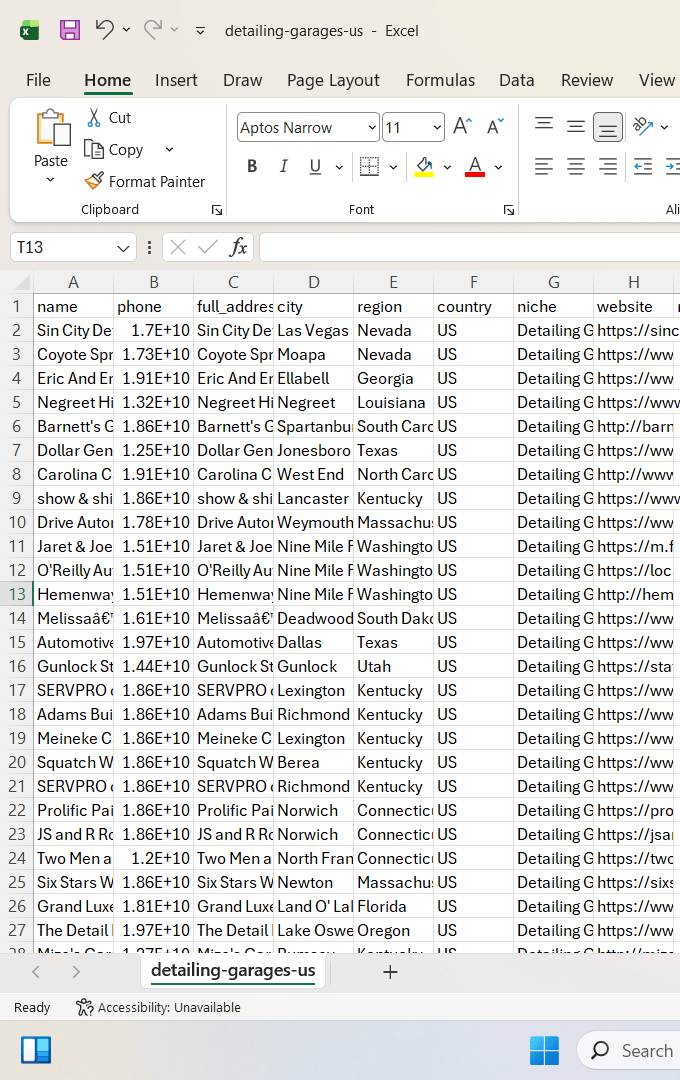Click the Redo arrow icon

pos(153,30)
